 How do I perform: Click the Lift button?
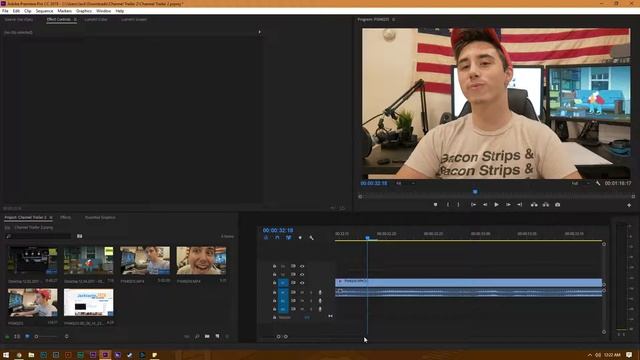(x=534, y=204)
